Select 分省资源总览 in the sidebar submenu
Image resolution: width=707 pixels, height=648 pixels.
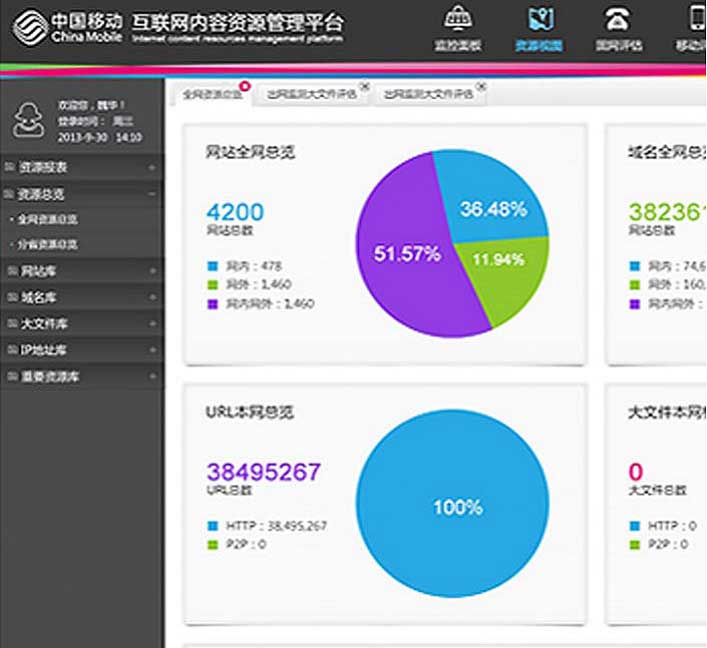pos(47,244)
